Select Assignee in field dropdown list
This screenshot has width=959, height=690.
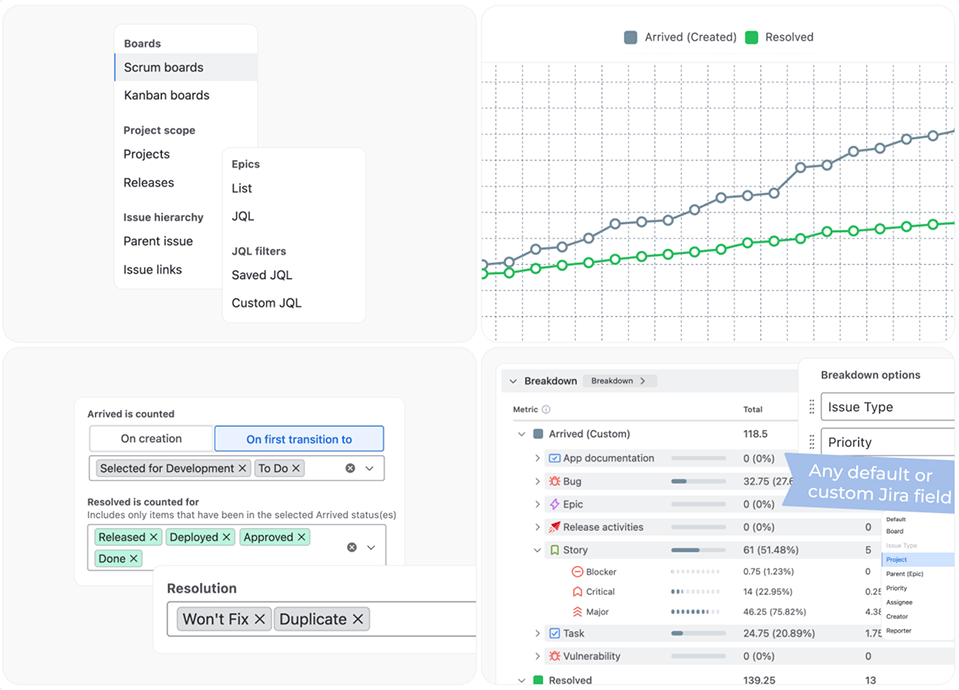coord(899,603)
